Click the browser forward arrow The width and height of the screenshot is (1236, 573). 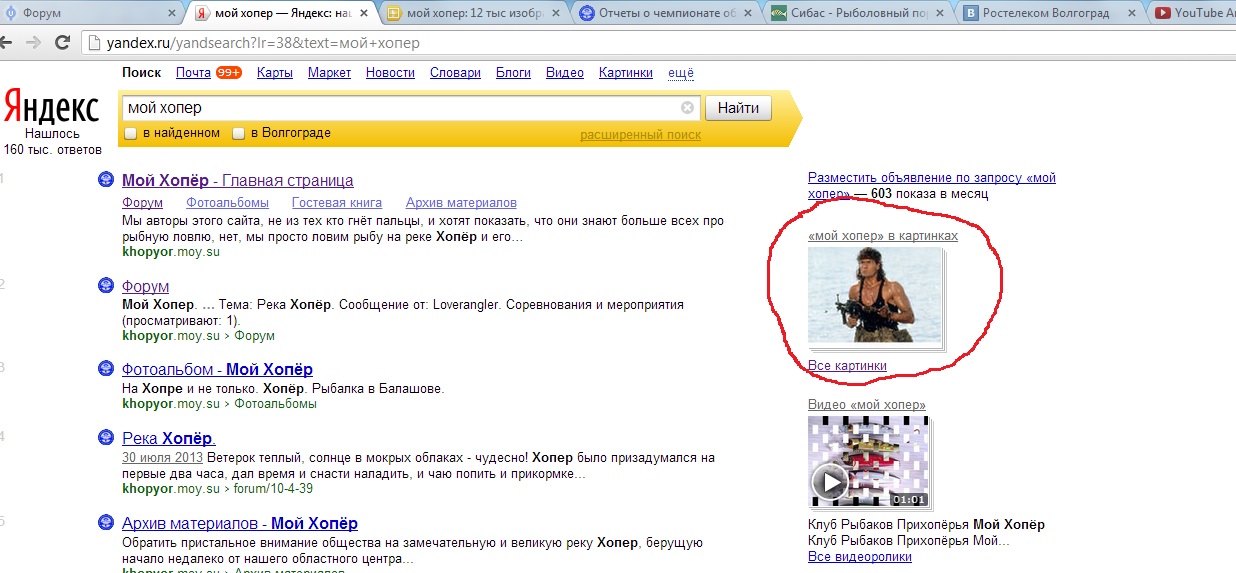pyautogui.click(x=35, y=43)
